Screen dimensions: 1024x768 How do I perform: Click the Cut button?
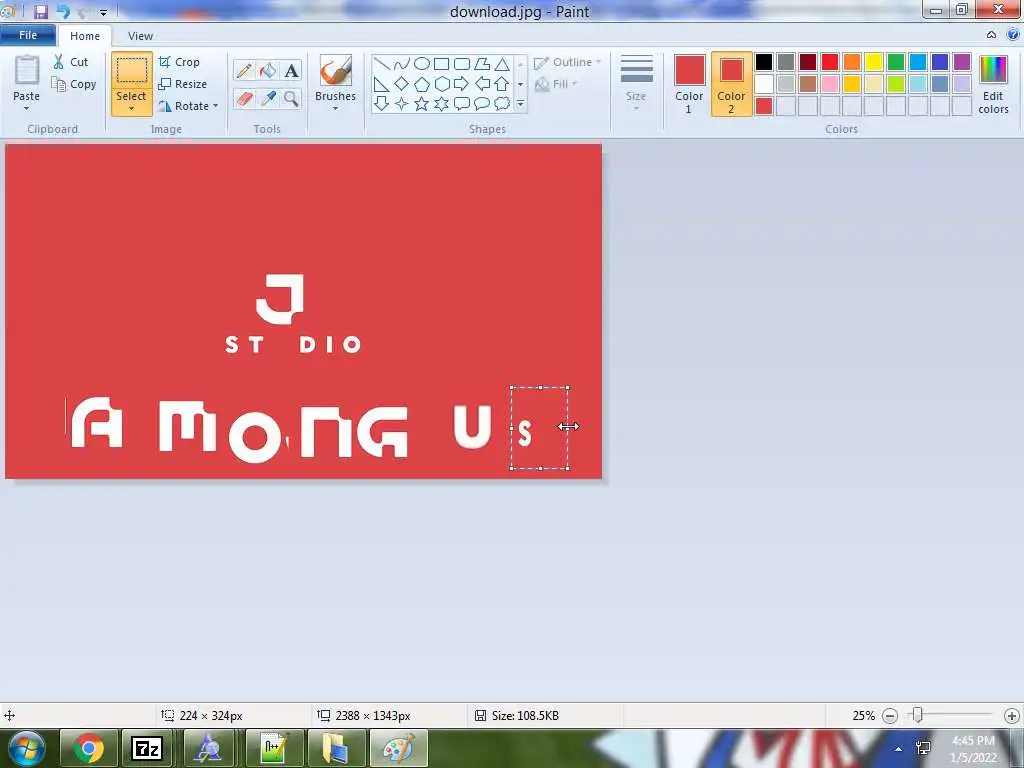tap(71, 62)
